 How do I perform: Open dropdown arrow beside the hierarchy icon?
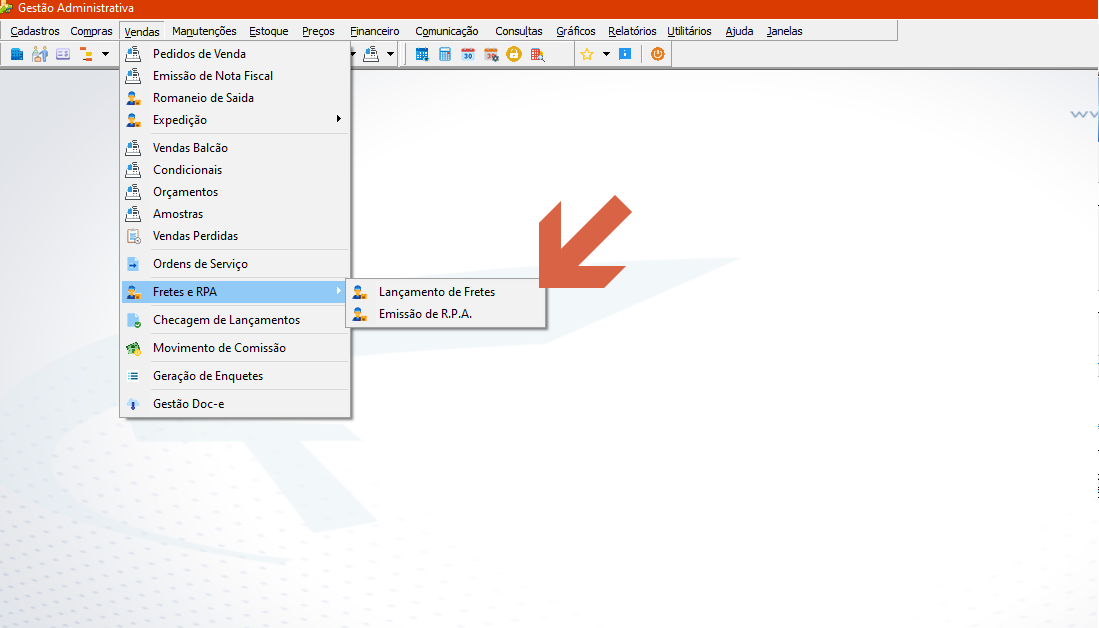tap(105, 54)
